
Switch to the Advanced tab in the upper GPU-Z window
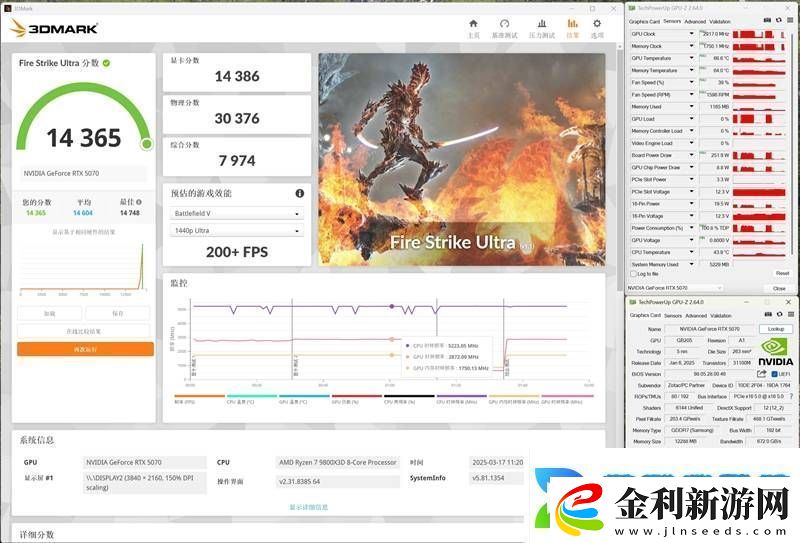click(x=695, y=21)
